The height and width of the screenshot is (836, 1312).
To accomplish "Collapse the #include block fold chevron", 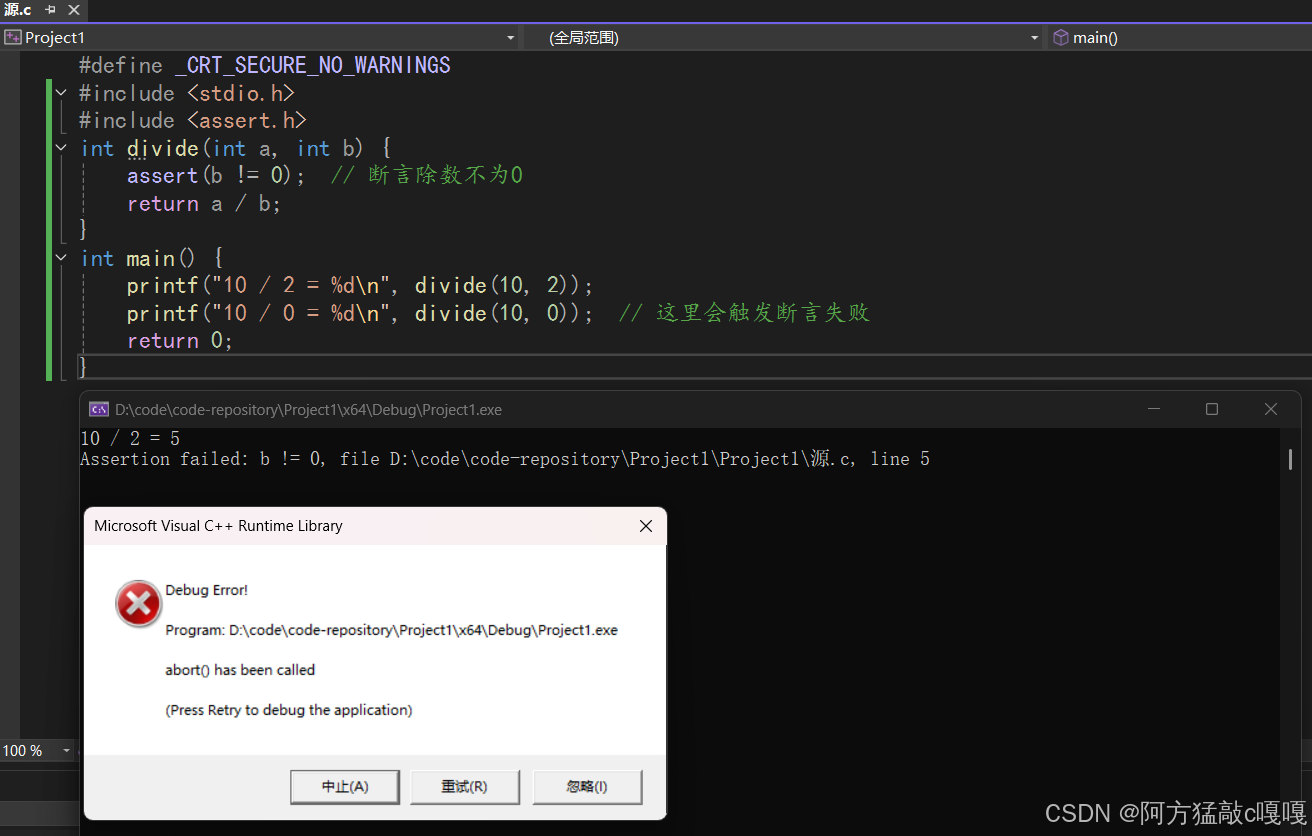I will coord(61,93).
